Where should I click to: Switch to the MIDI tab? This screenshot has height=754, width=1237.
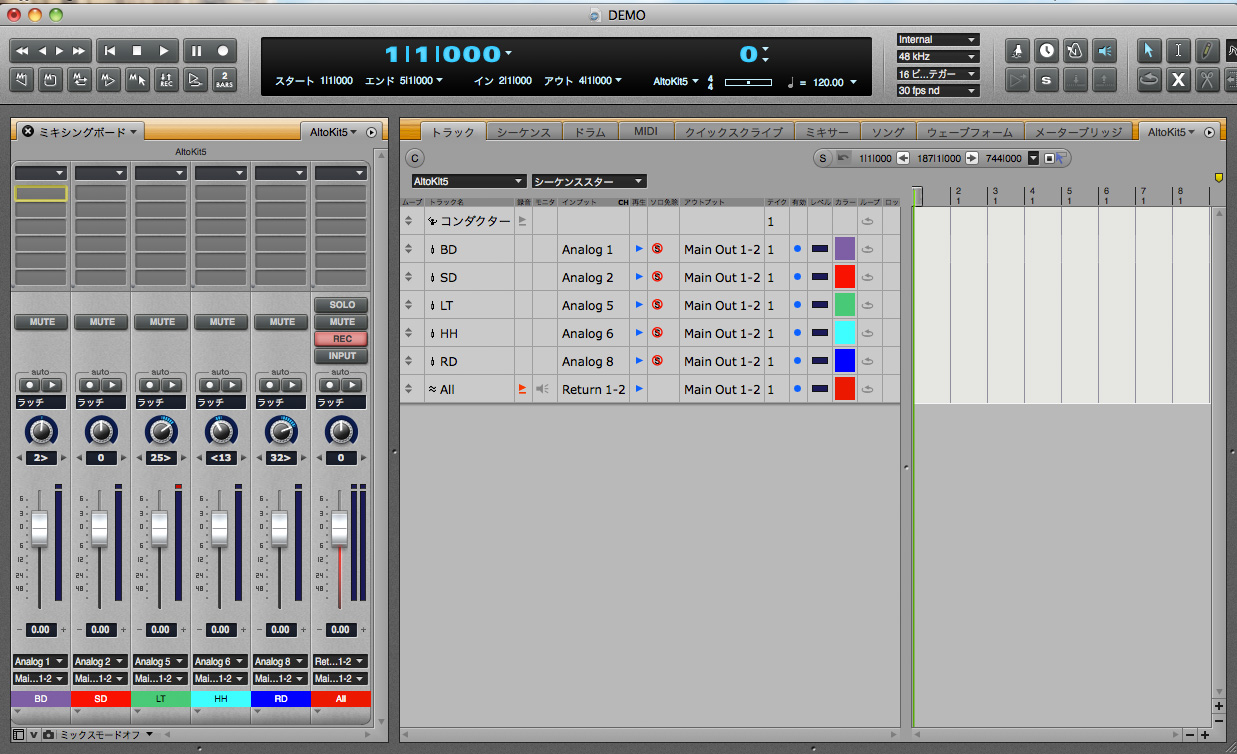tap(645, 132)
